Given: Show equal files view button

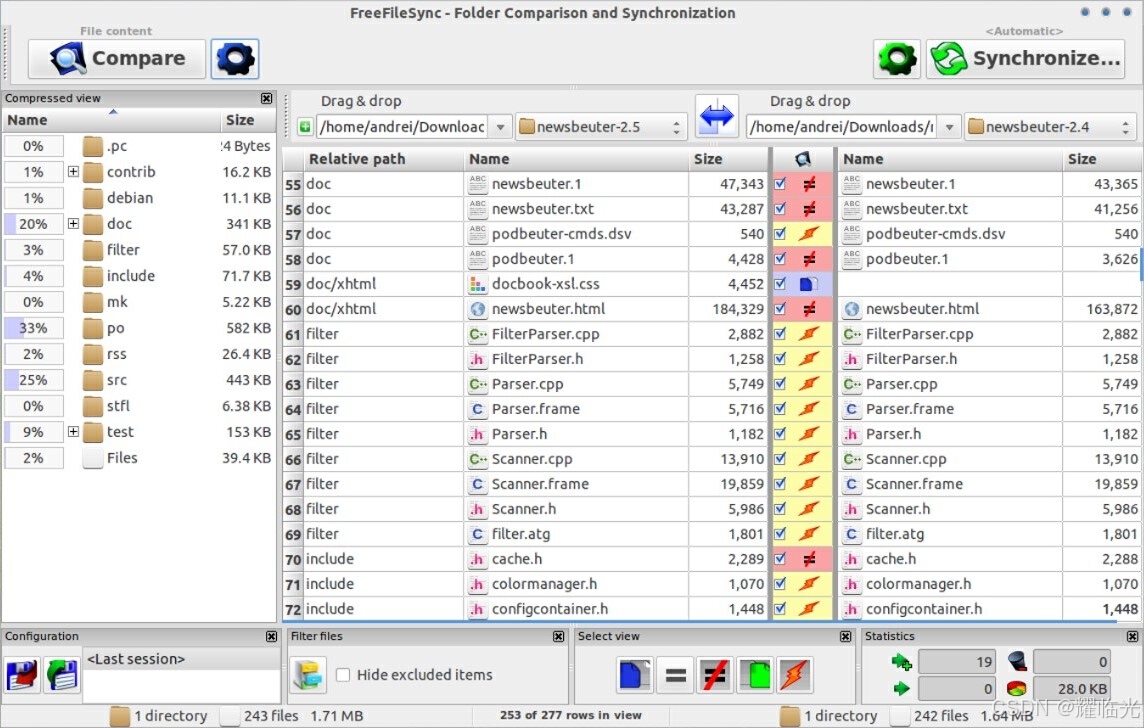Looking at the screenshot, I should pyautogui.click(x=676, y=675).
